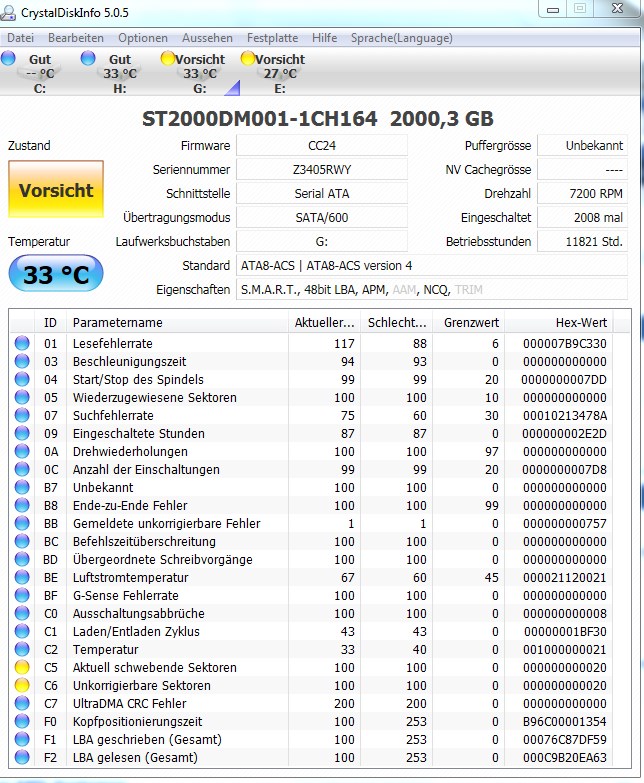Click the status icon for LBA geschrieben (Gesamt)

(22, 739)
